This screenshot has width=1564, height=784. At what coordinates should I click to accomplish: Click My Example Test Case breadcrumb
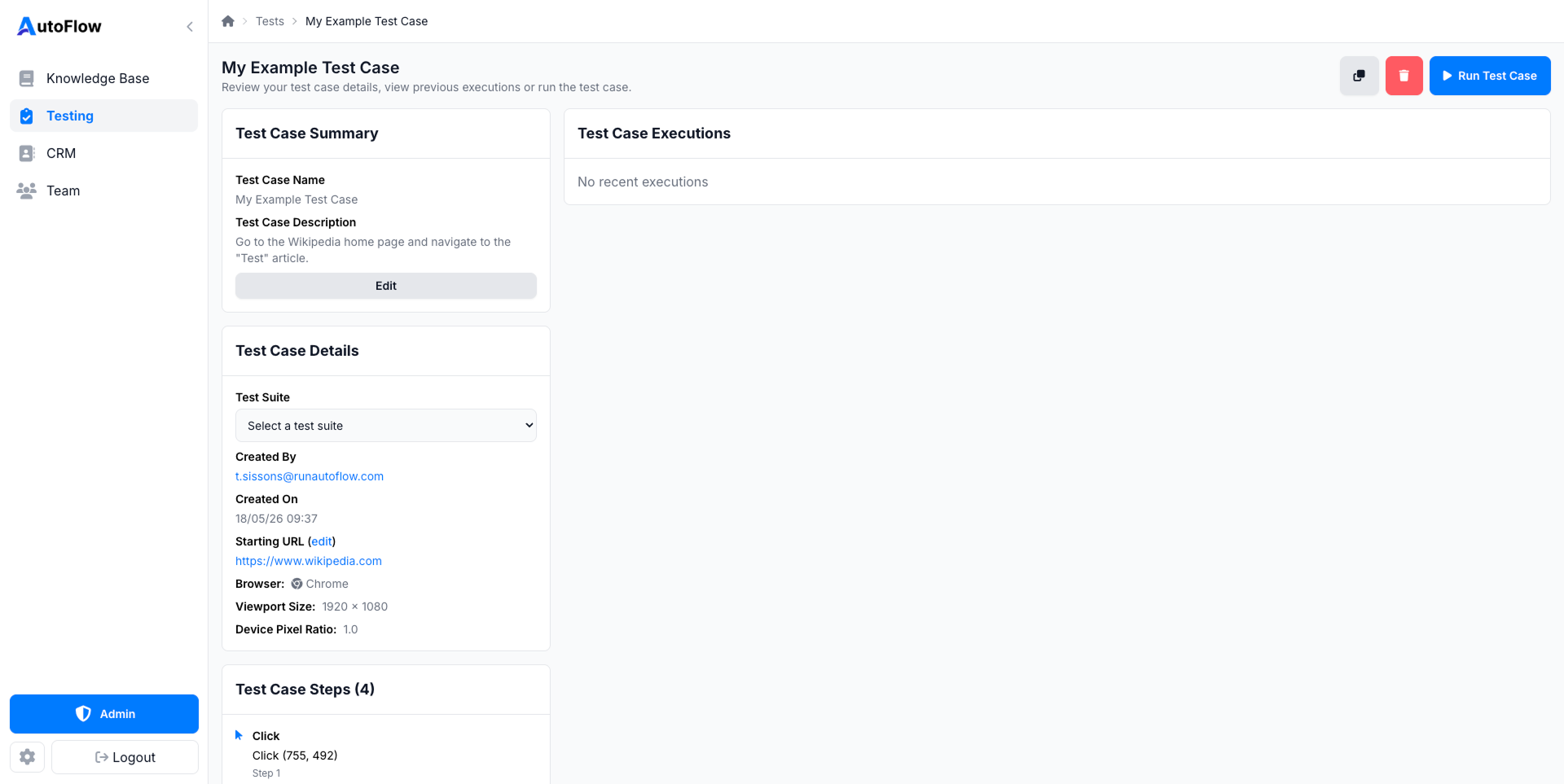367,21
